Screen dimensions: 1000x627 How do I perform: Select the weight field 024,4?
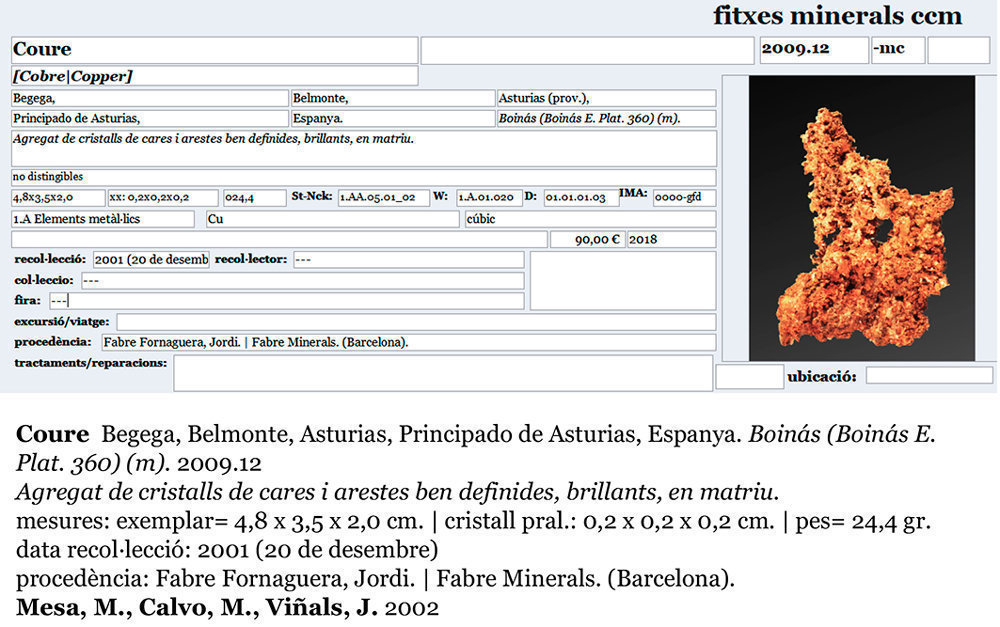254,198
